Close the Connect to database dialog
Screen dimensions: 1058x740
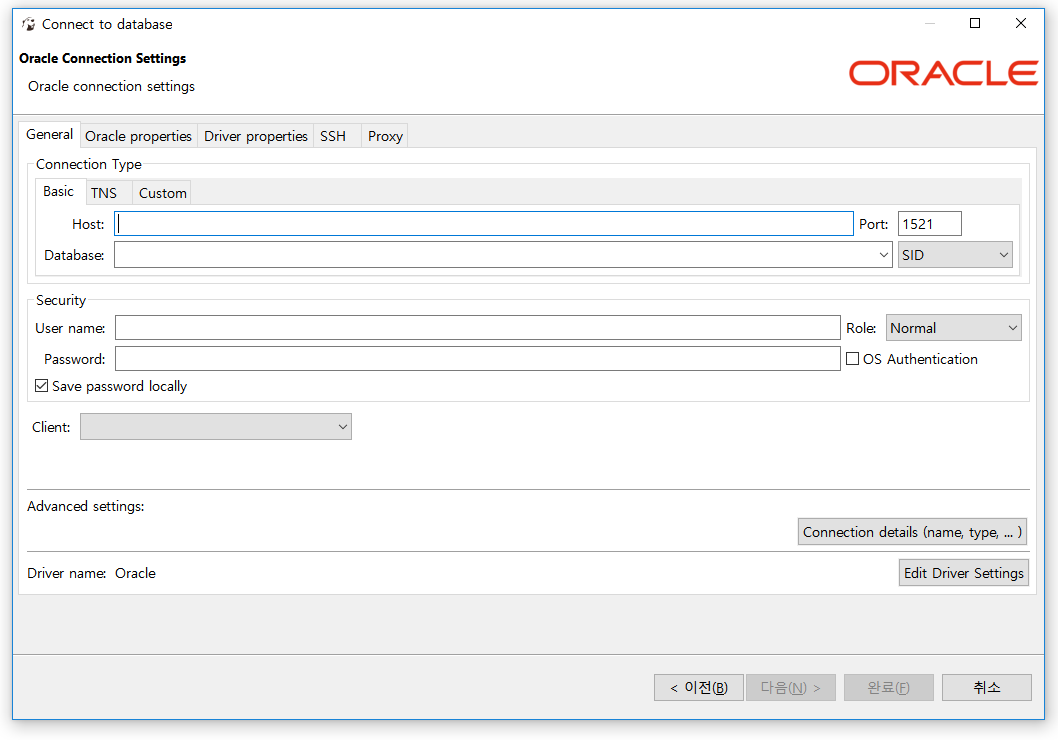[x=1021, y=24]
